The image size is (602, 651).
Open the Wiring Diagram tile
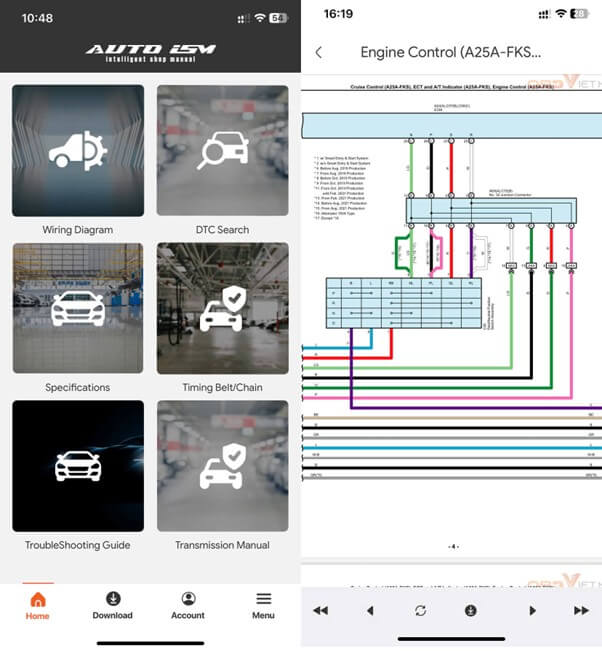[78, 151]
